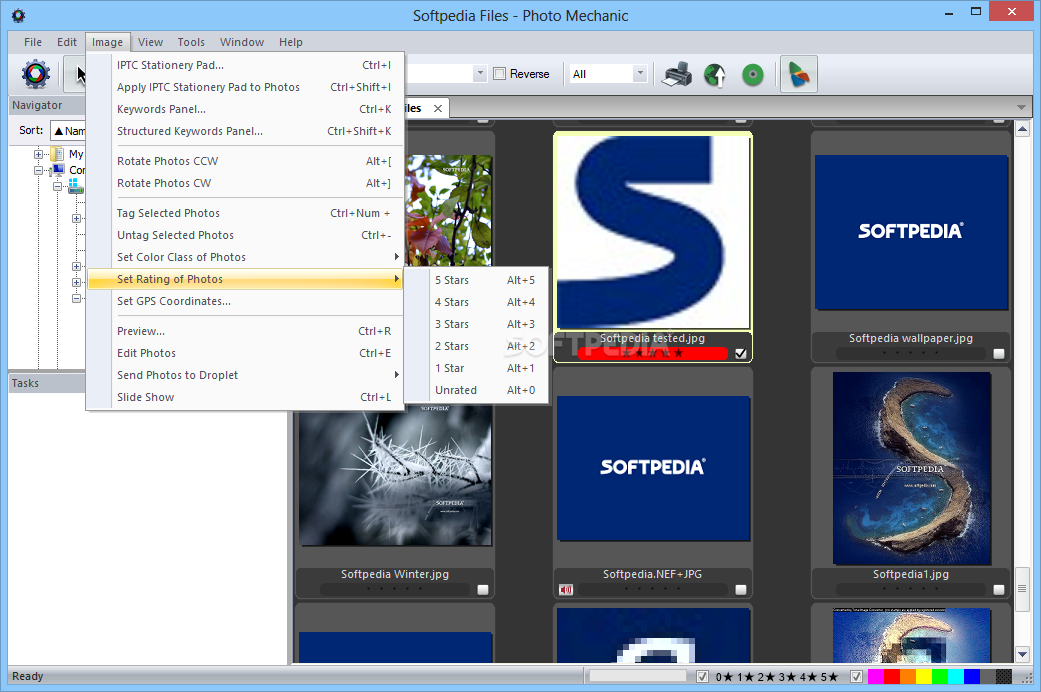The width and height of the screenshot is (1041, 692).
Task: Open Set Color Class of Photos submenu
Action: point(246,257)
